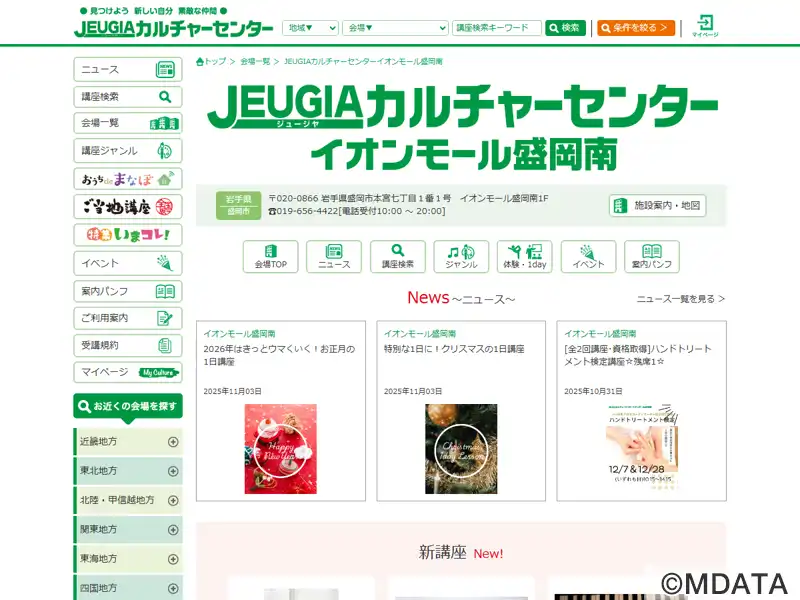Click the おうちdeまなぼ banner
This screenshot has width=800, height=600.
[128, 179]
